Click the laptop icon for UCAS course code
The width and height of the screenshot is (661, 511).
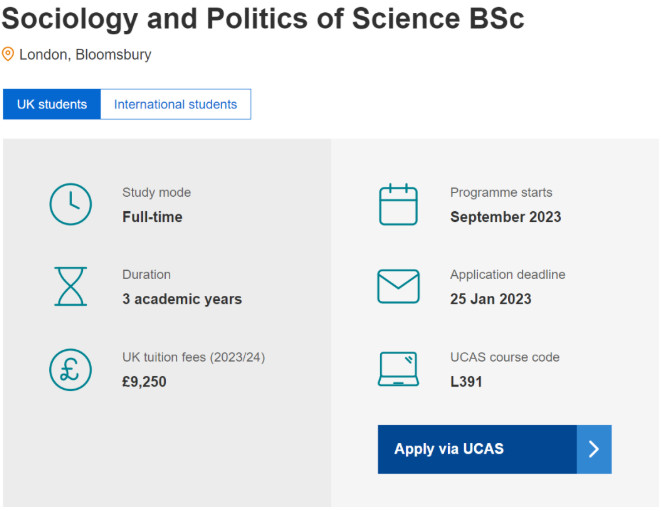pos(398,369)
